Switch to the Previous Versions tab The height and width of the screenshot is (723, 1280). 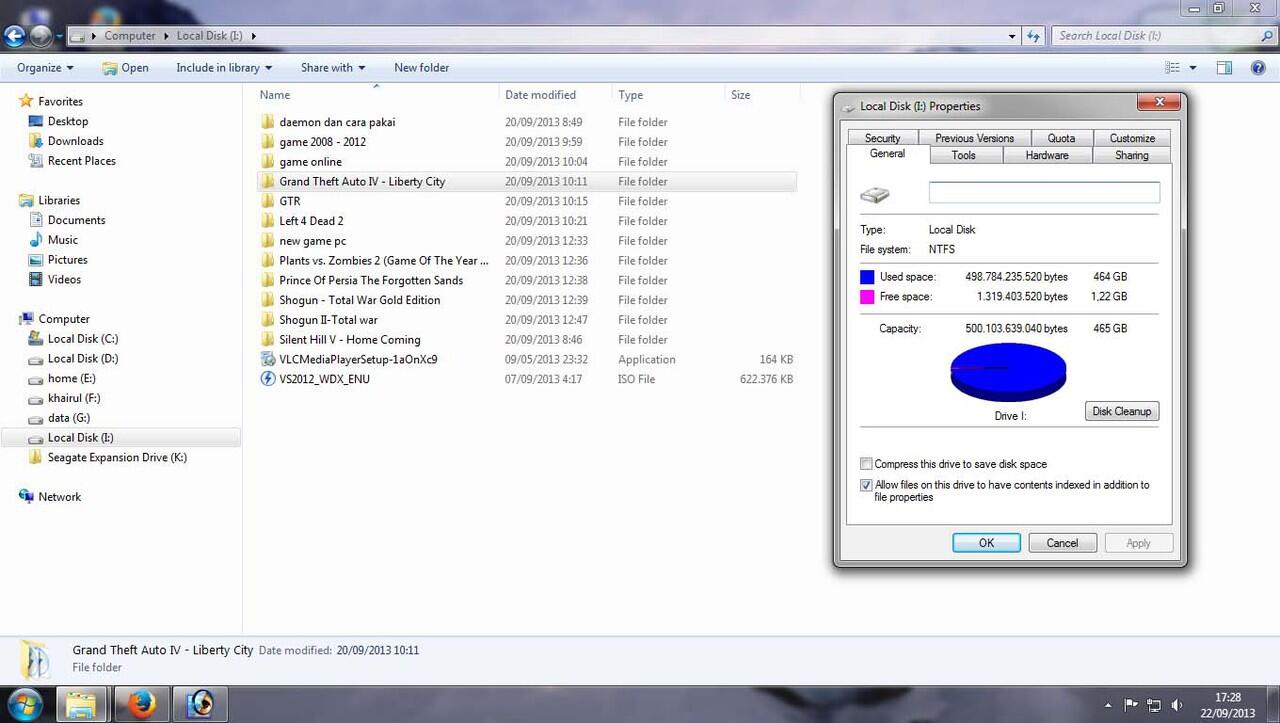point(974,138)
